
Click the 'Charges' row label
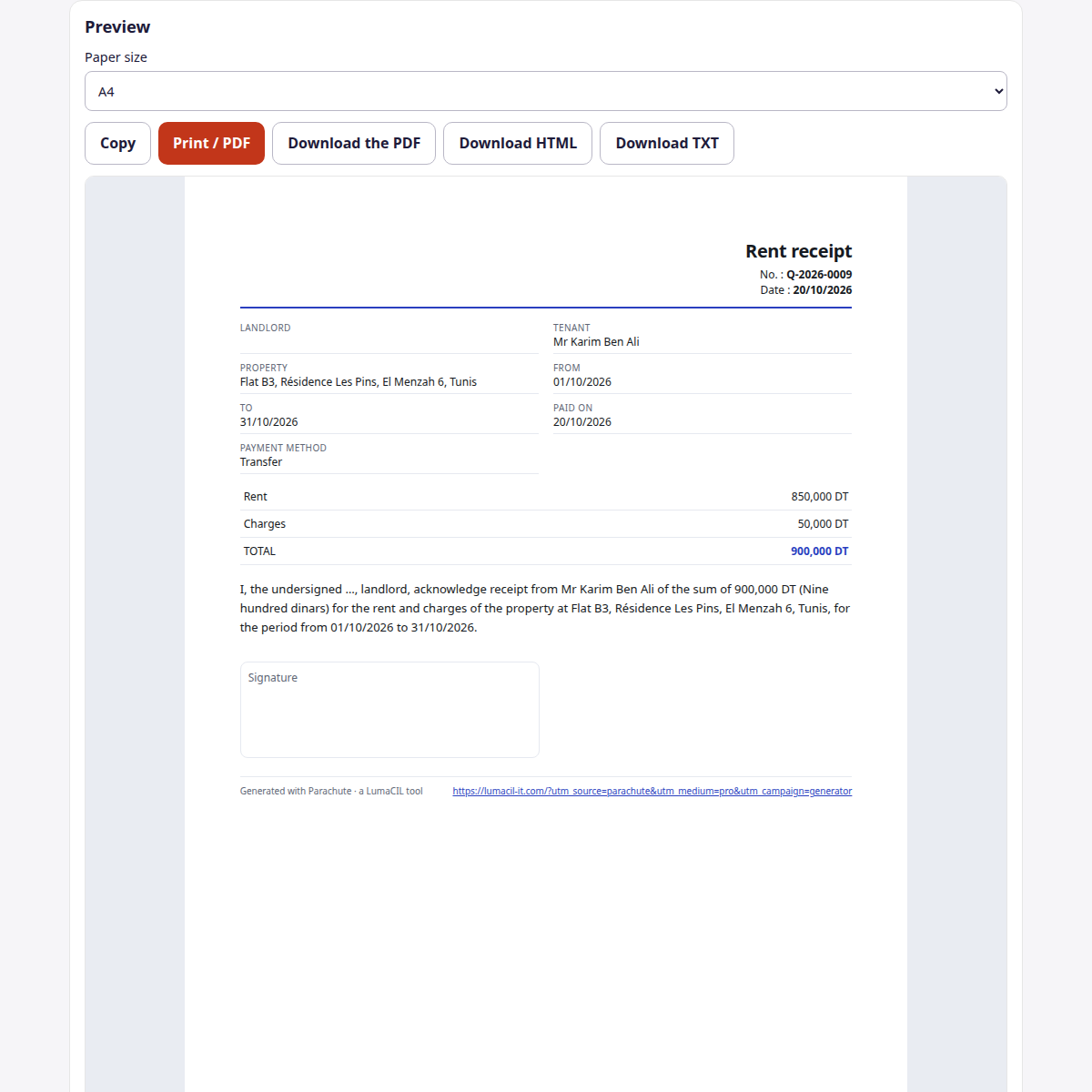[x=265, y=524]
